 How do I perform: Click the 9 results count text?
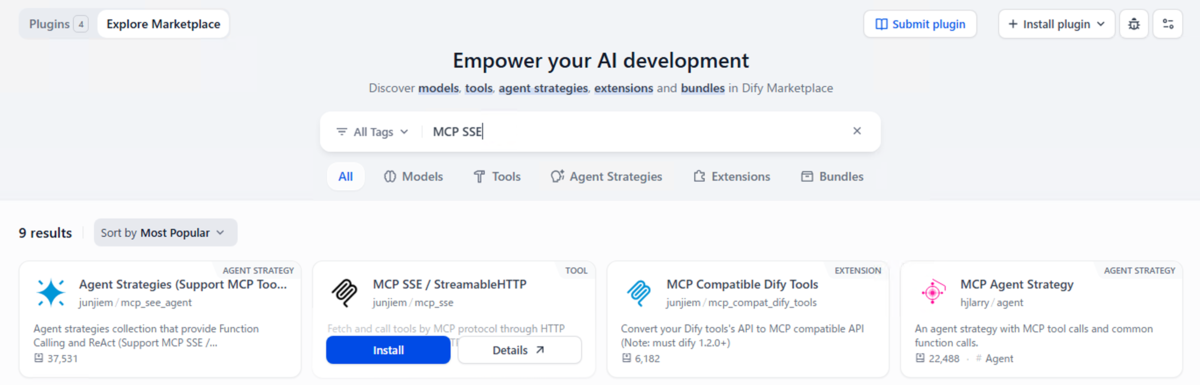pyautogui.click(x=45, y=233)
